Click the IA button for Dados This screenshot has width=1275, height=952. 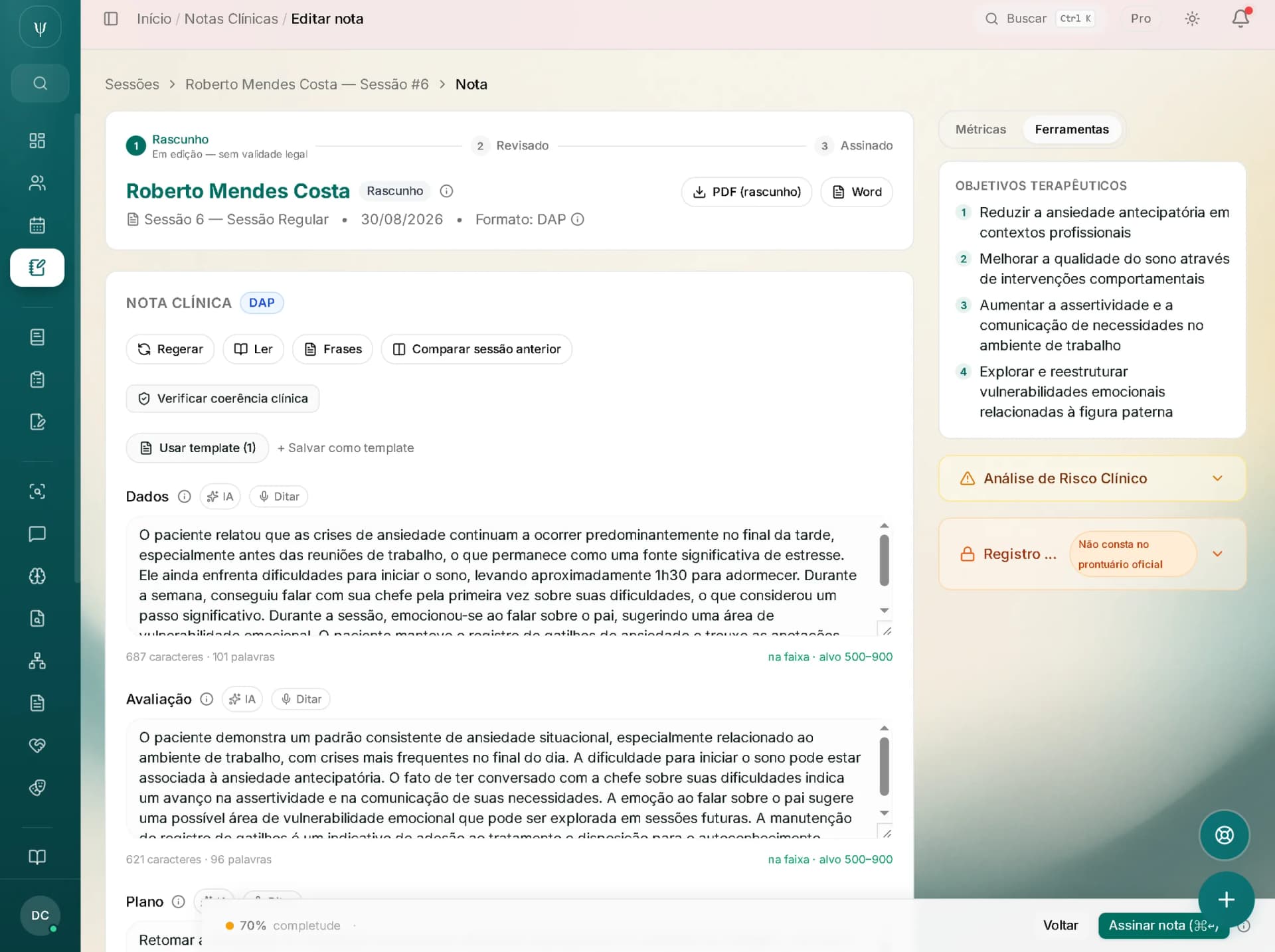[x=220, y=497]
